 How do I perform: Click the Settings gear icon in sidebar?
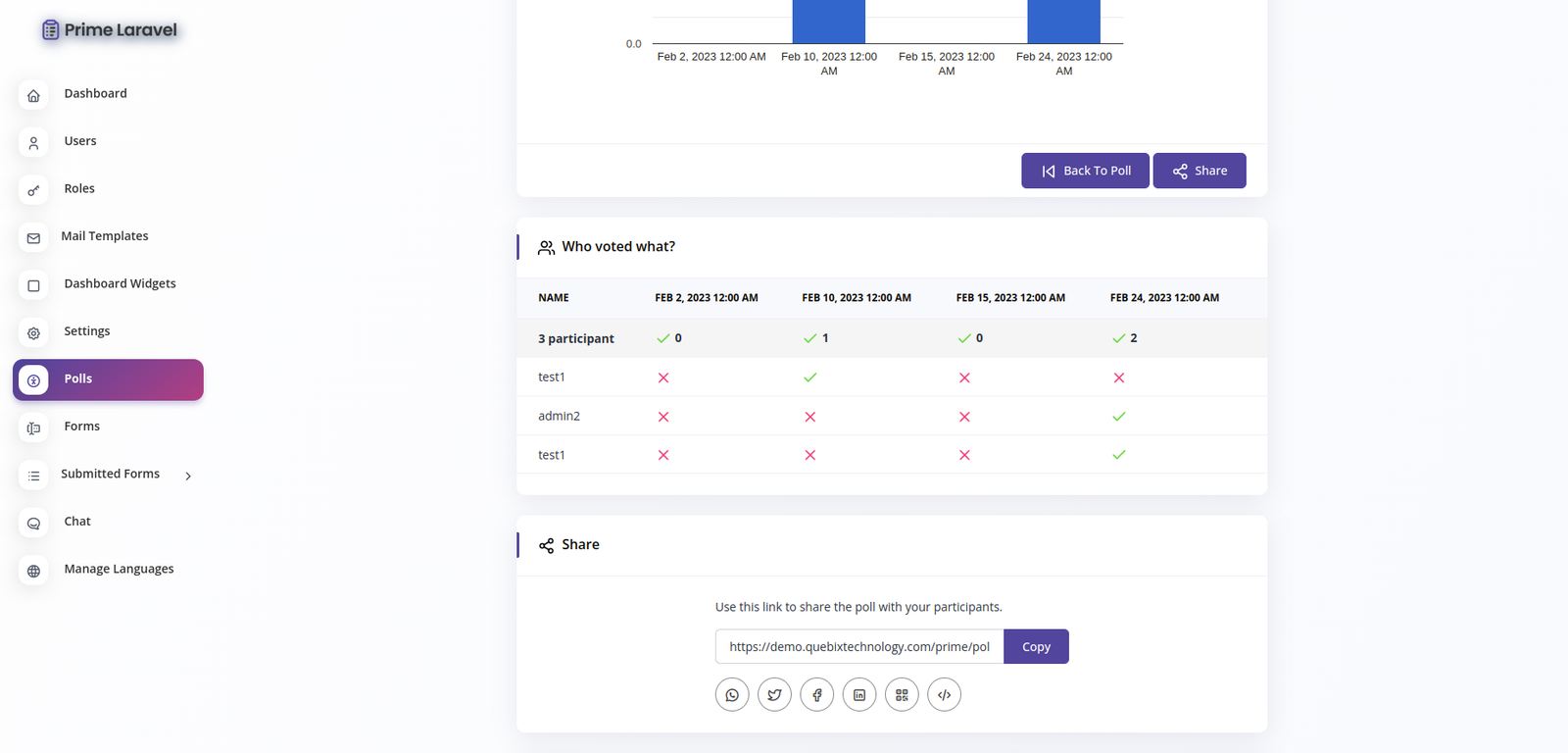click(33, 333)
